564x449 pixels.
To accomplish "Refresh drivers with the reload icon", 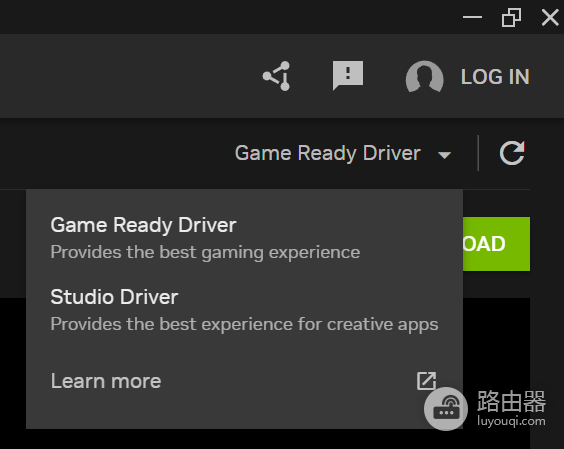I will point(512,153).
